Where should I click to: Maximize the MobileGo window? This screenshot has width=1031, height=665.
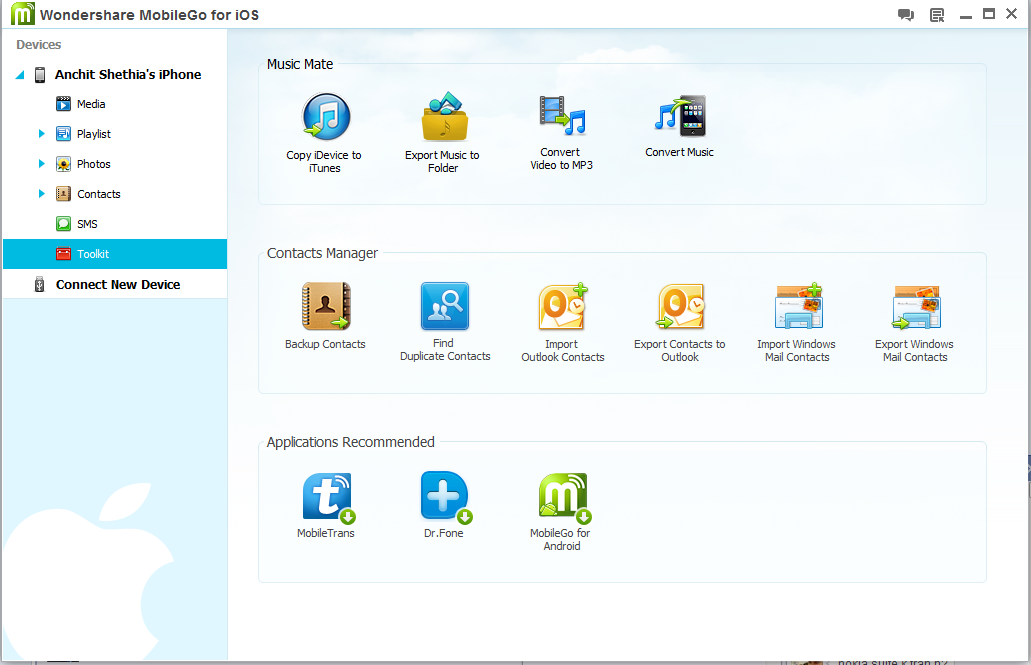pyautogui.click(x=989, y=14)
